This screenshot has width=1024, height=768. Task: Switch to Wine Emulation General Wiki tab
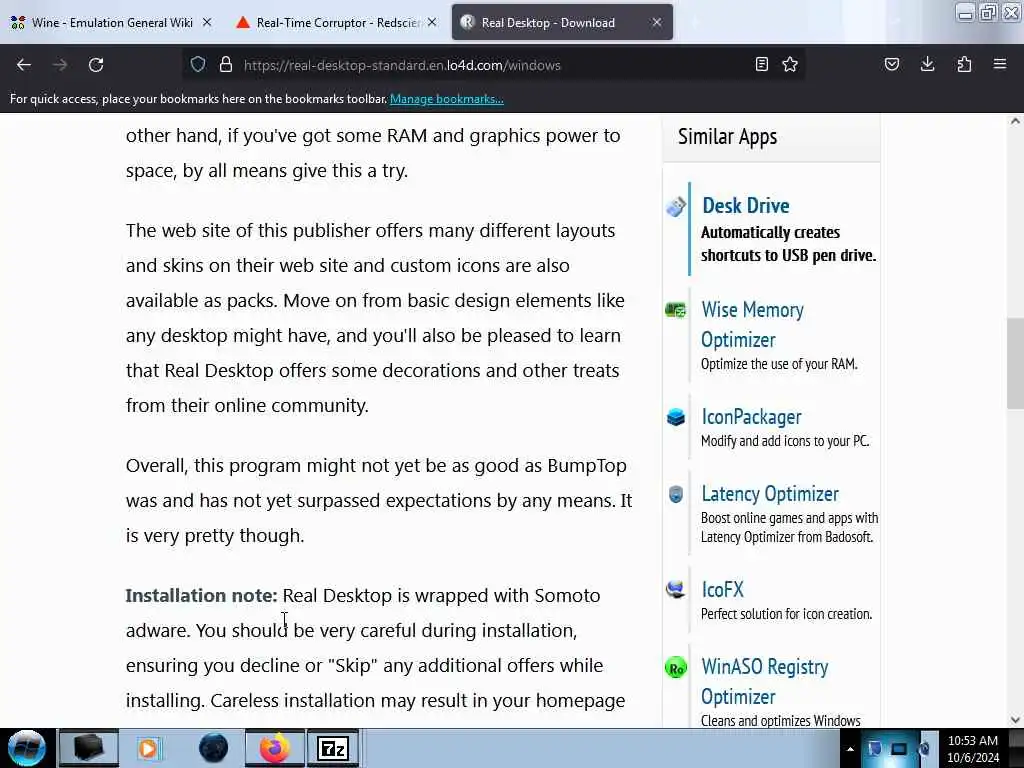112,22
